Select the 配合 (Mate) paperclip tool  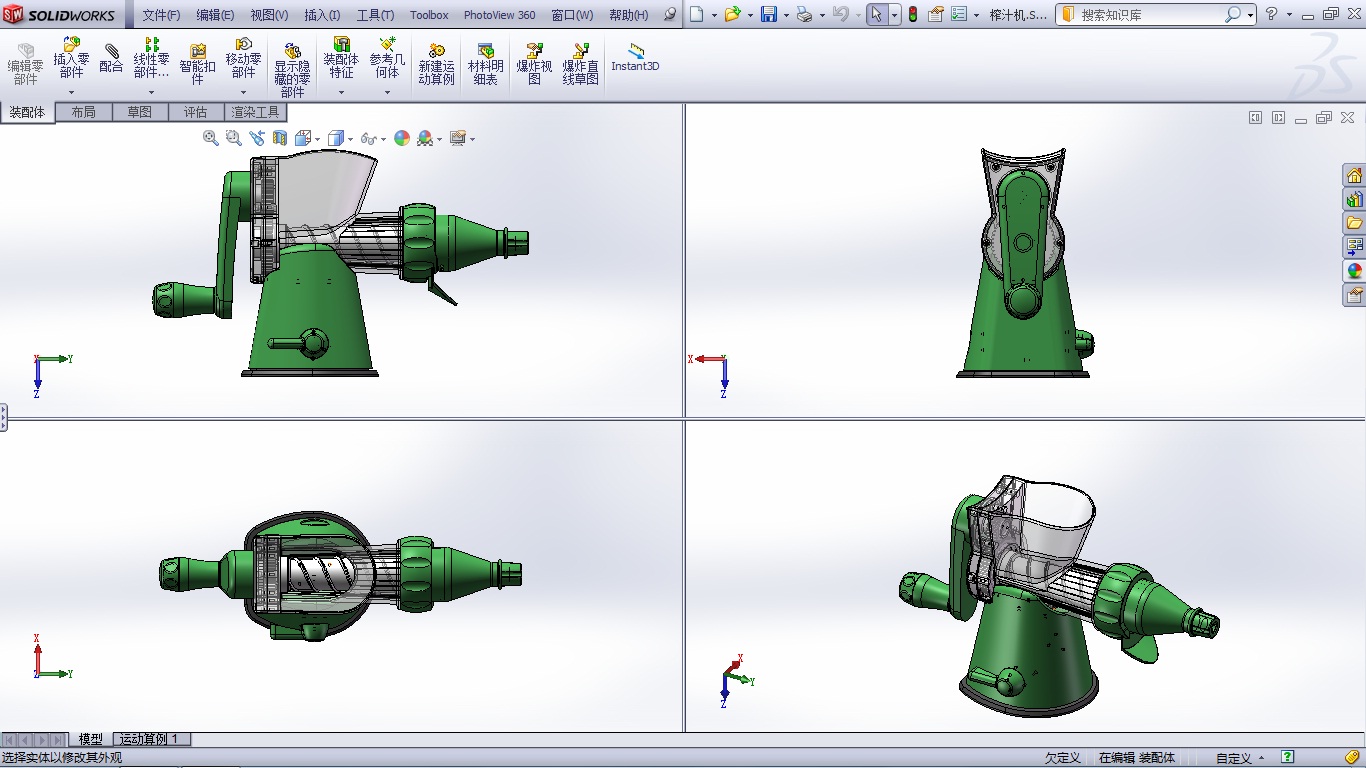pyautogui.click(x=111, y=58)
